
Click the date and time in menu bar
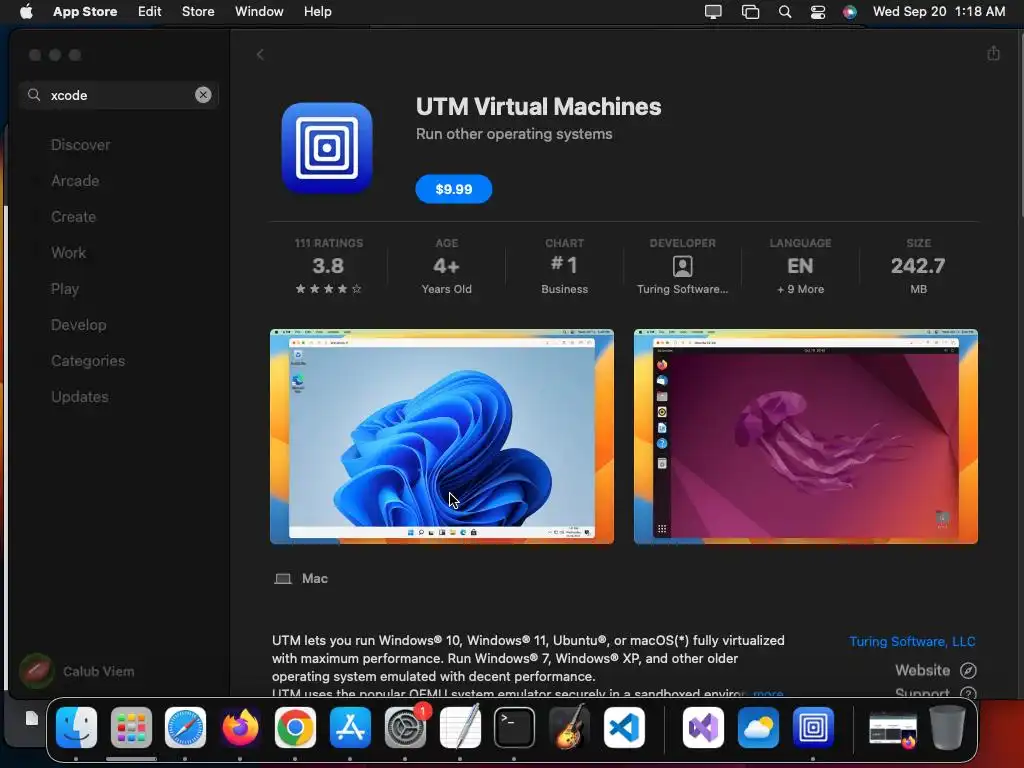[x=939, y=12]
